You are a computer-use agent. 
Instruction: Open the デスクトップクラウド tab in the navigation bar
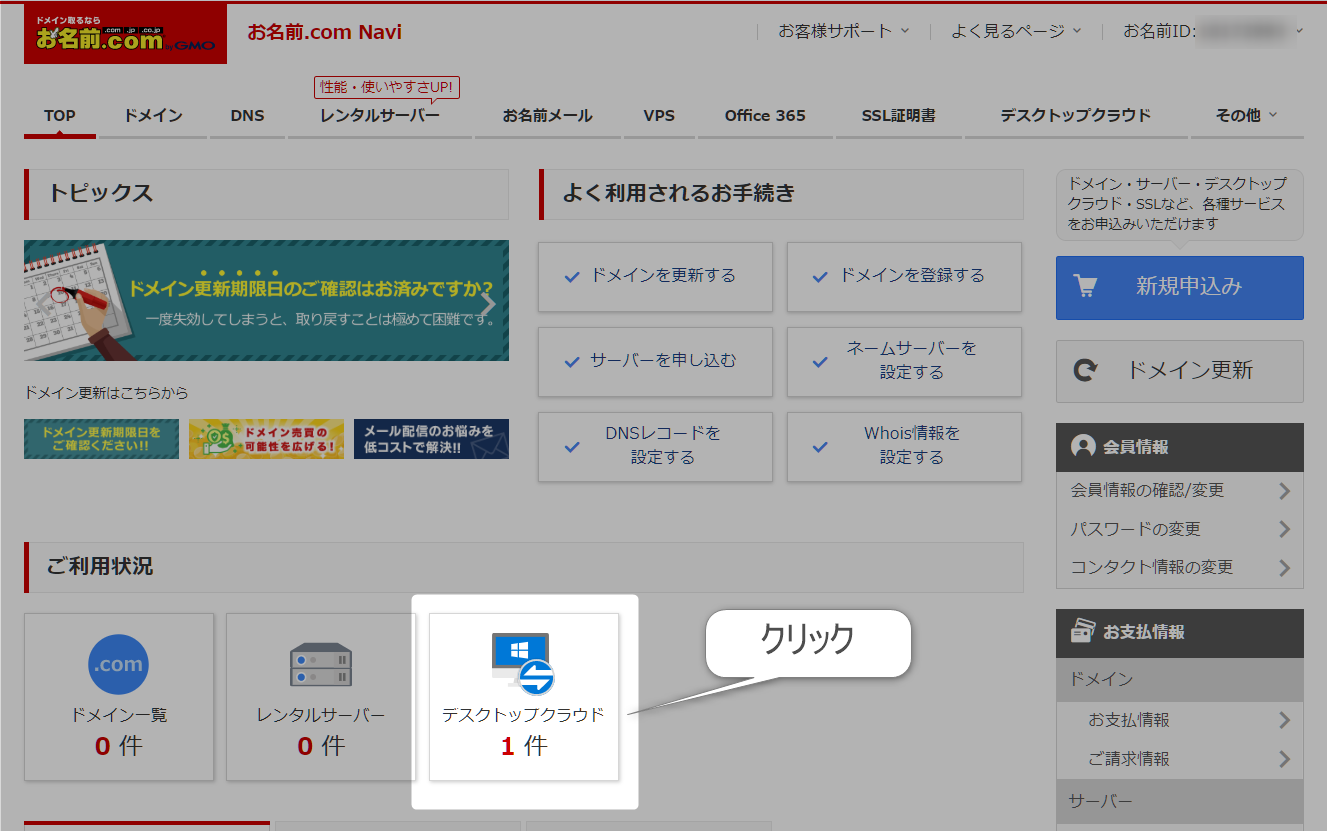1075,116
